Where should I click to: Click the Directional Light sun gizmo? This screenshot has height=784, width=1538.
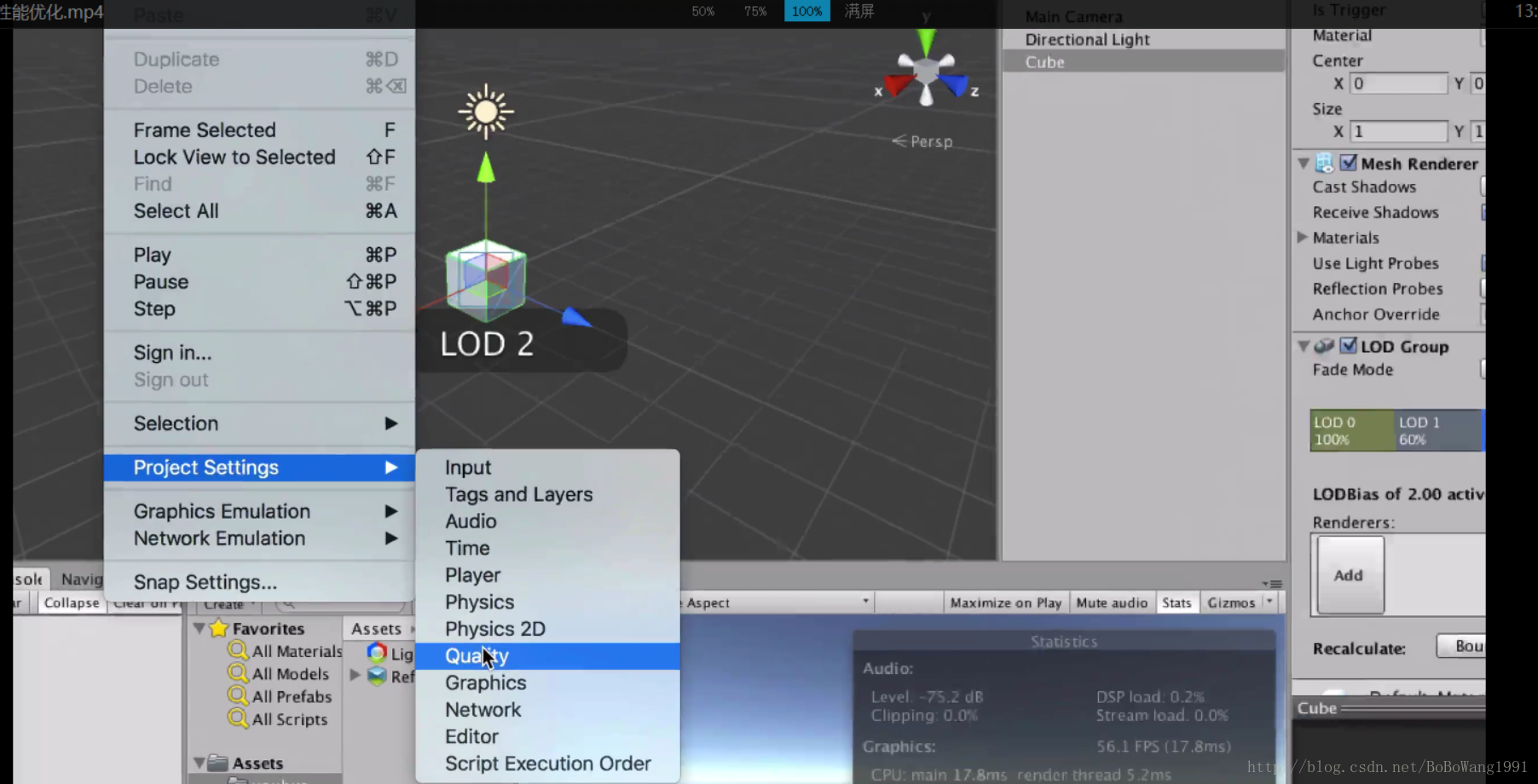click(x=485, y=112)
